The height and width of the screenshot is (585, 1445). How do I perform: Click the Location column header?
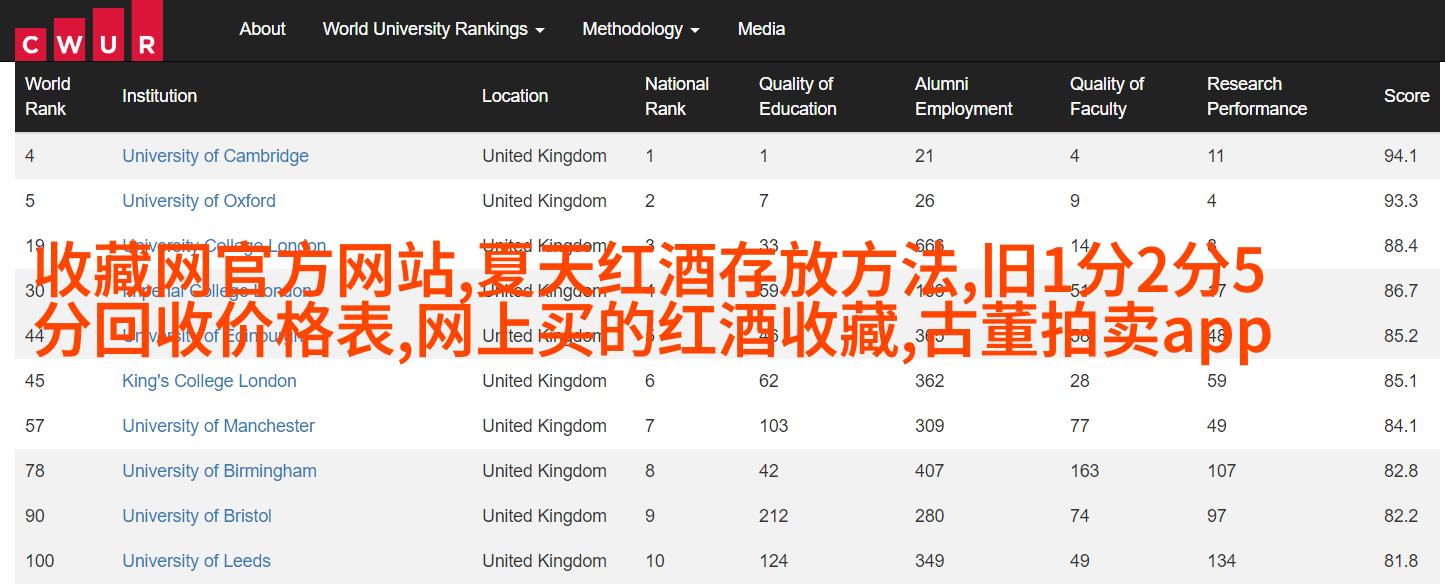[515, 96]
